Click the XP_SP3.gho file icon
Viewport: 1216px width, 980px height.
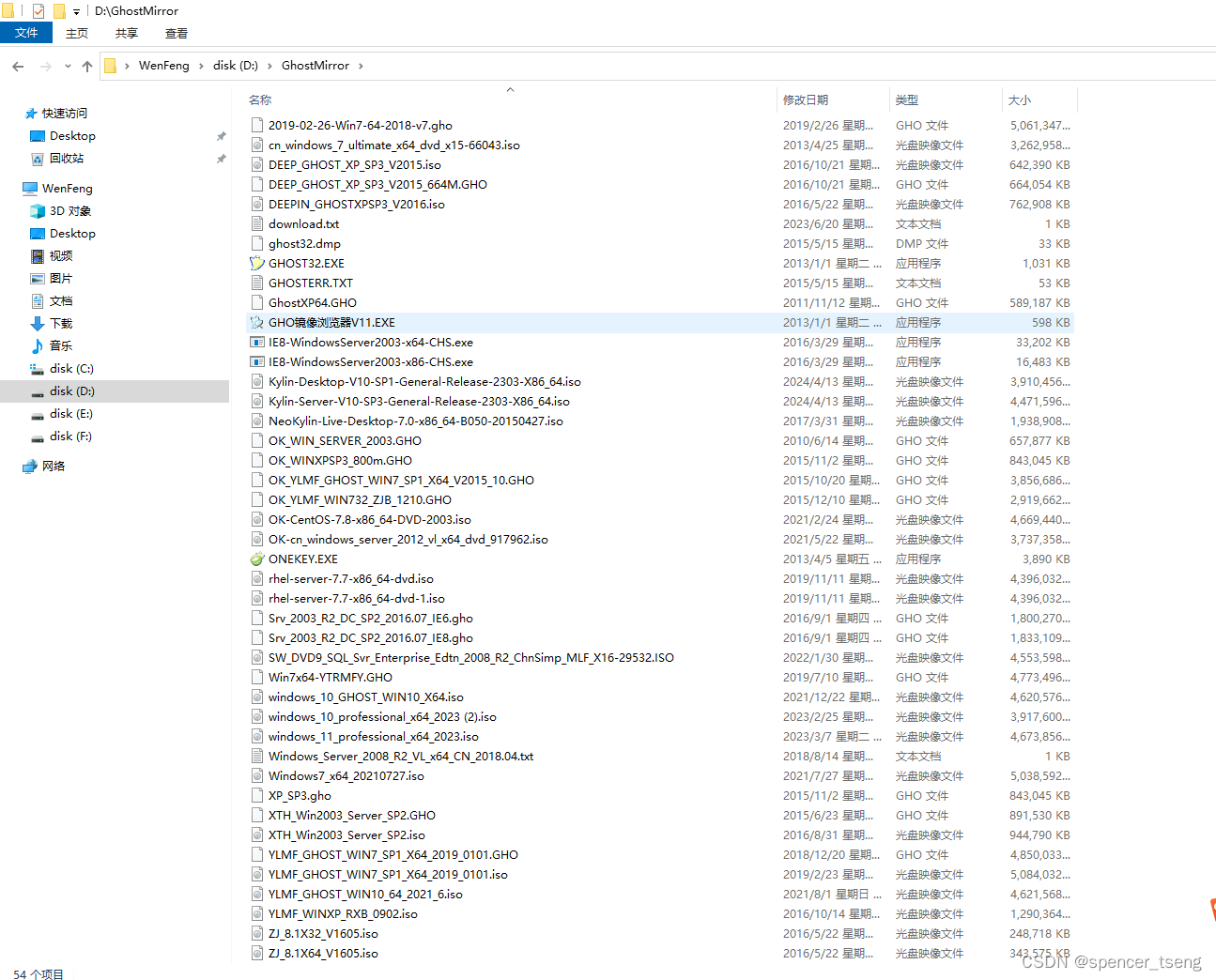[x=257, y=796]
